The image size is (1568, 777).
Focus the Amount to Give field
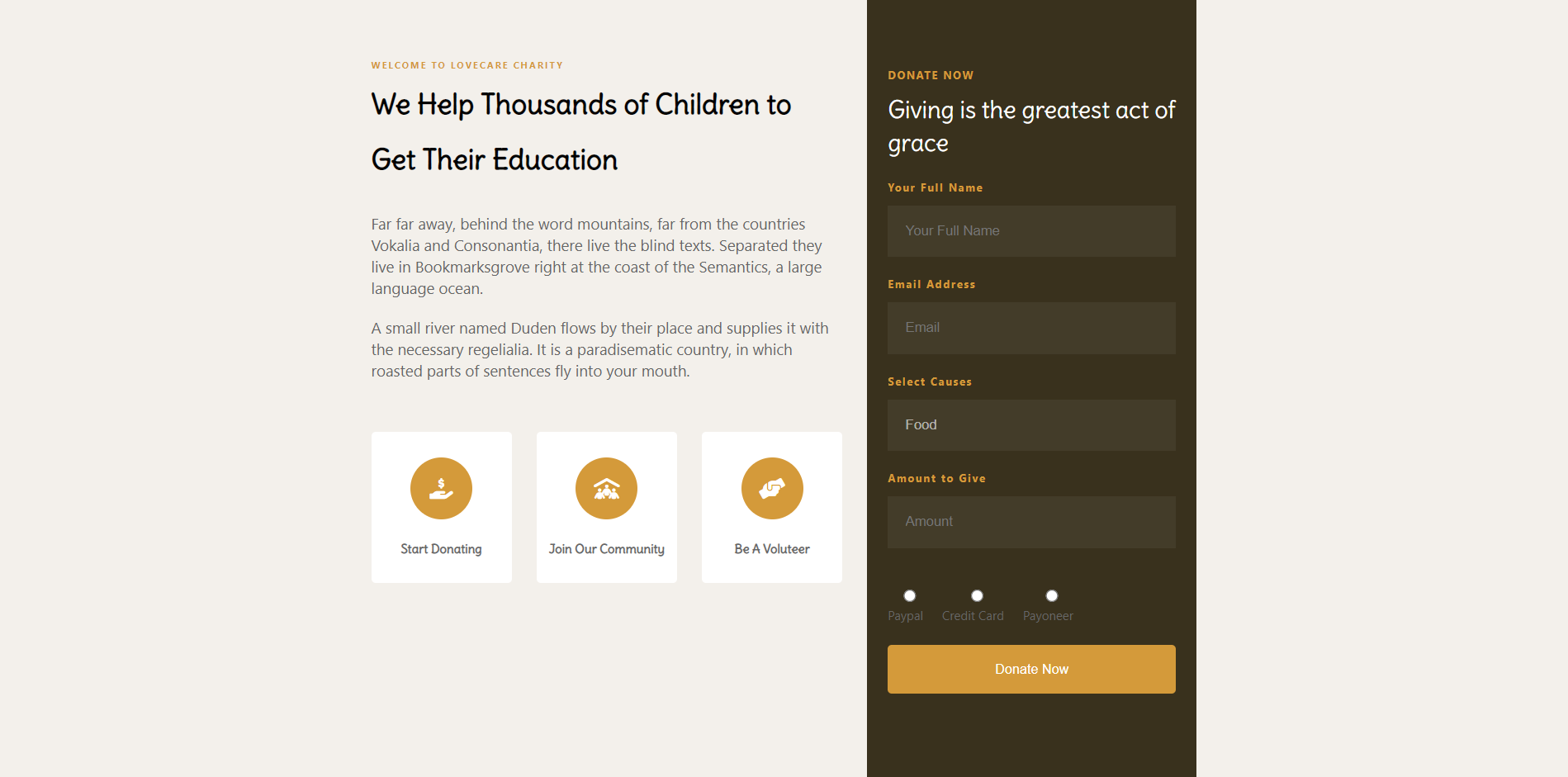coord(1031,522)
